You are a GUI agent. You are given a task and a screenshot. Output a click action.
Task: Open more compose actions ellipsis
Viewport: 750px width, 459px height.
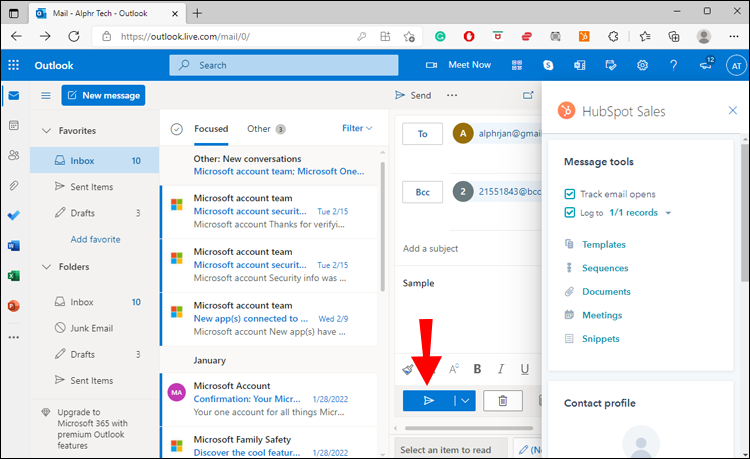[x=452, y=95]
